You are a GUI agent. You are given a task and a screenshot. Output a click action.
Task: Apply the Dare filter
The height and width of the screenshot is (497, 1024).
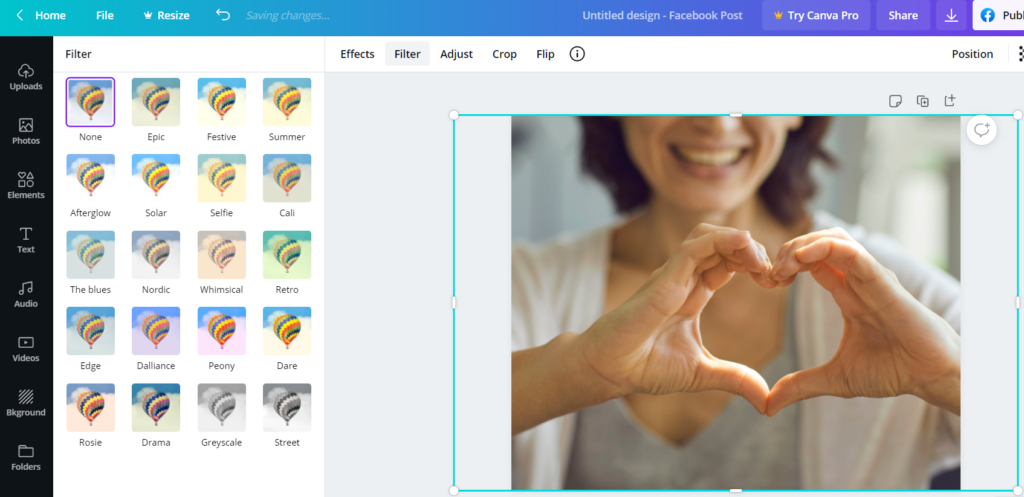(x=287, y=331)
